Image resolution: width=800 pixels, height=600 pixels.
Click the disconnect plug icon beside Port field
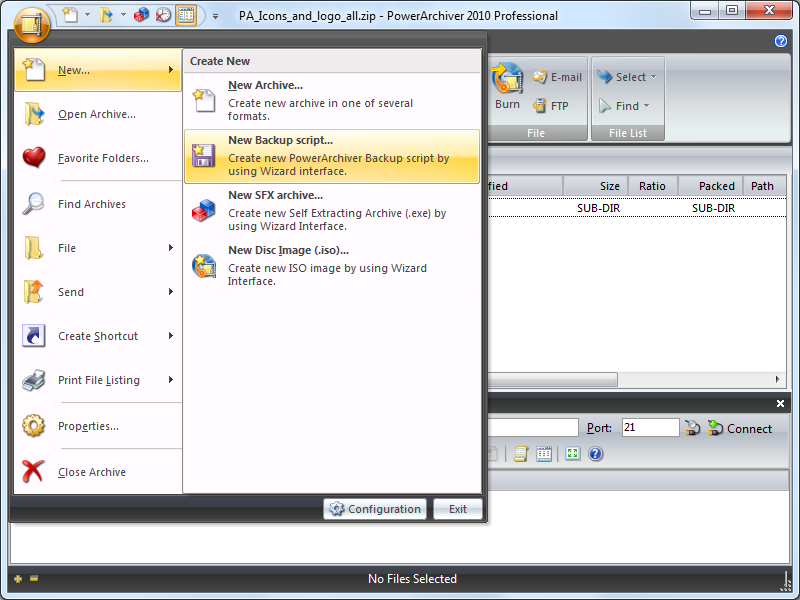(693, 428)
